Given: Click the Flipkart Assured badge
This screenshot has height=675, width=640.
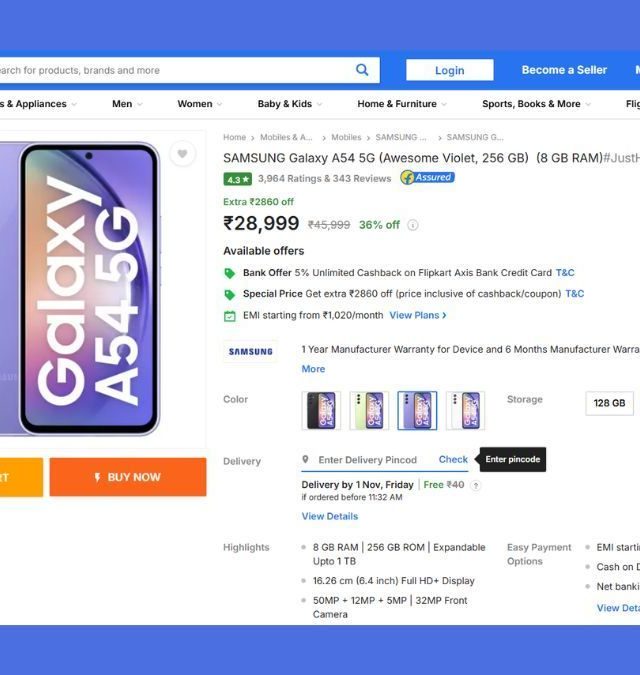Looking at the screenshot, I should (x=427, y=177).
